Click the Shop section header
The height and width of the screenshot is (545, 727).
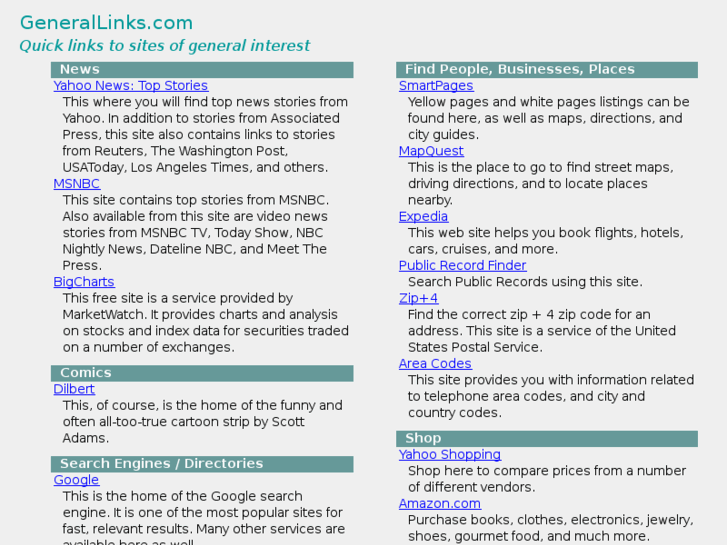(x=547, y=438)
